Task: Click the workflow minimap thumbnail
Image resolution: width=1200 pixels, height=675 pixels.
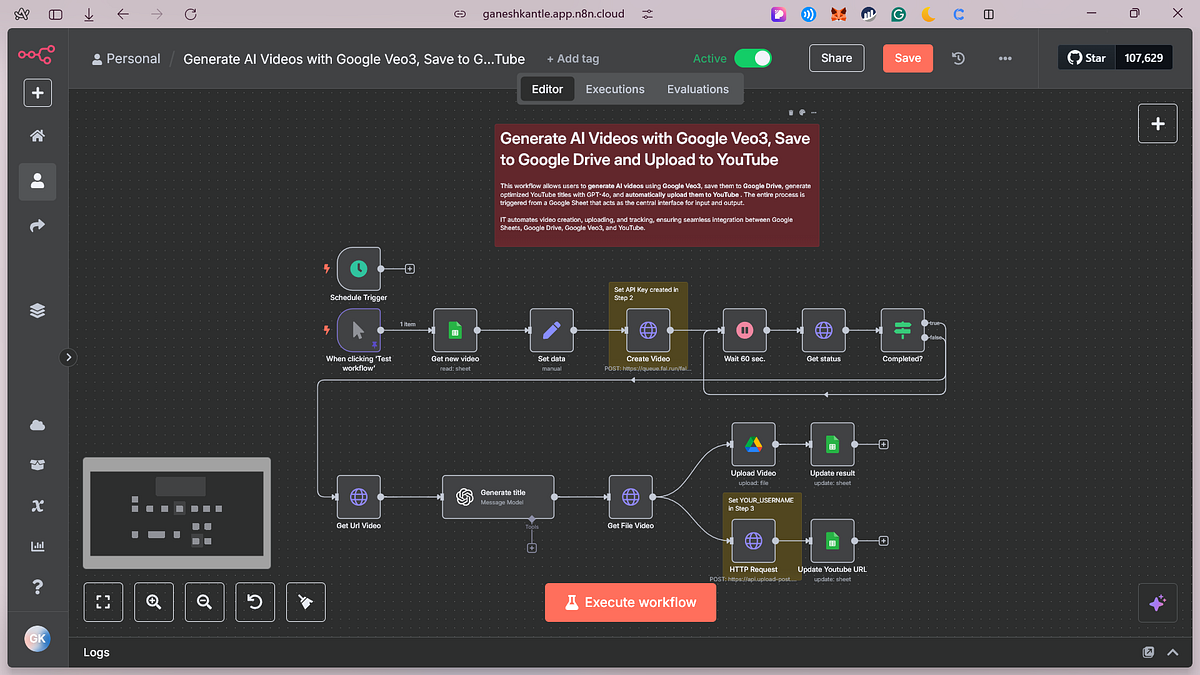Action: click(176, 512)
